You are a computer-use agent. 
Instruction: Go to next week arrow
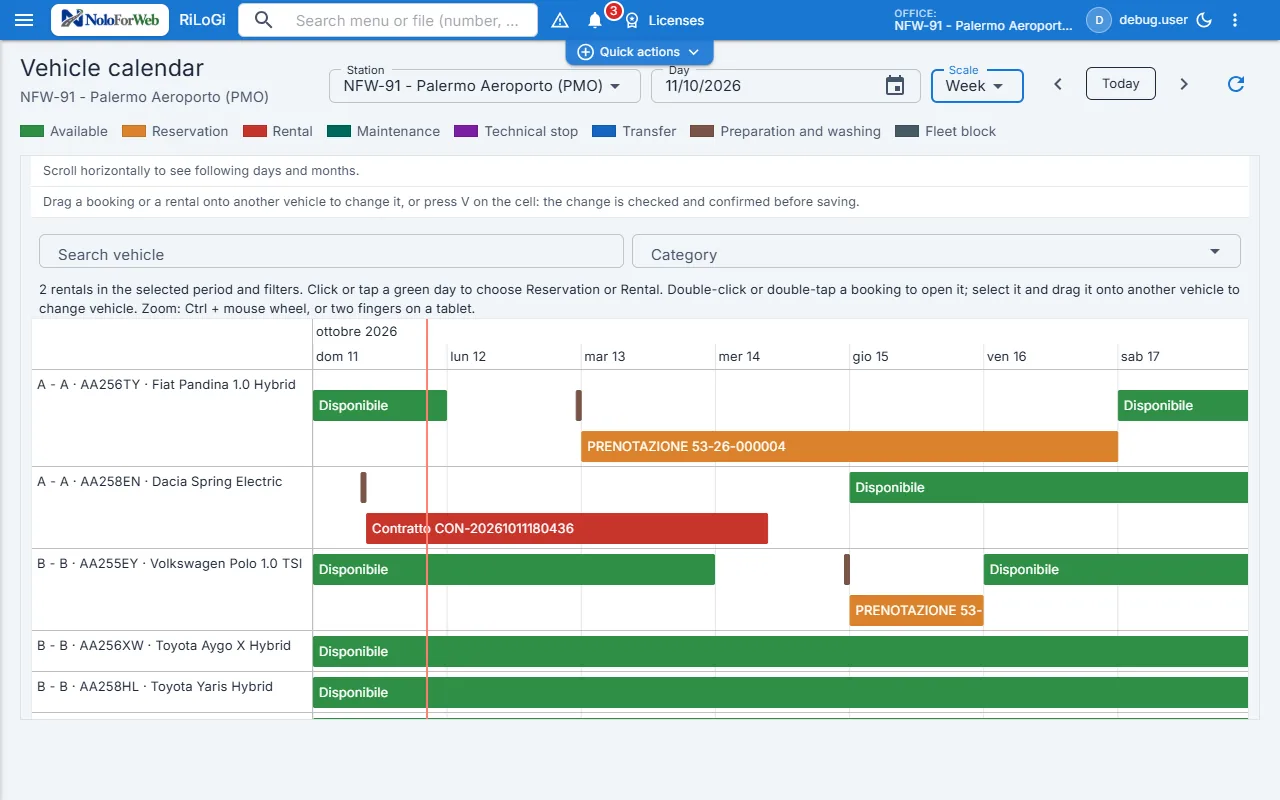point(1184,84)
